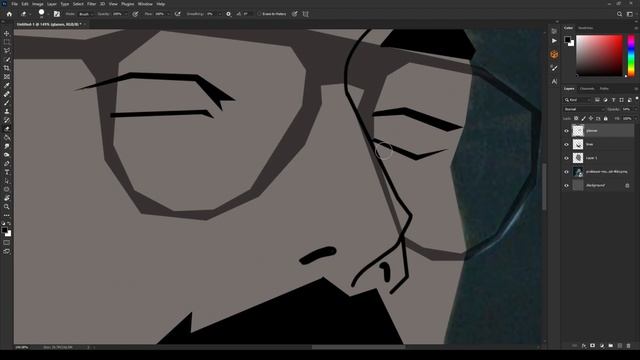Open the Character panel icon
The image size is (640, 360).
[x=554, y=82]
